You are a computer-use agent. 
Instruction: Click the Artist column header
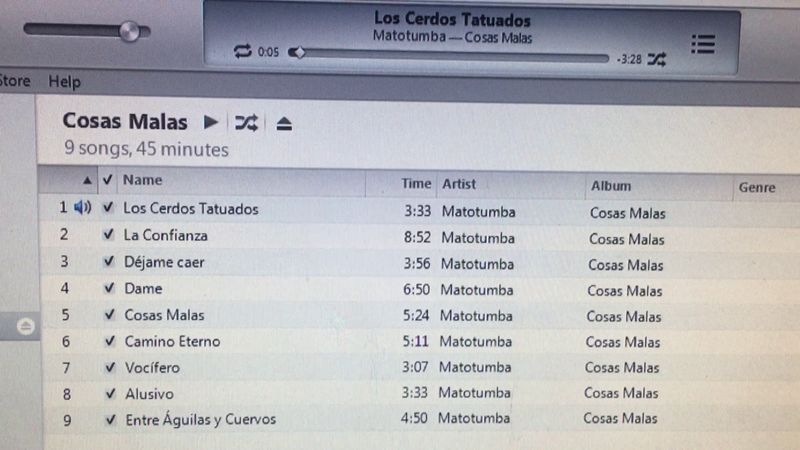459,184
